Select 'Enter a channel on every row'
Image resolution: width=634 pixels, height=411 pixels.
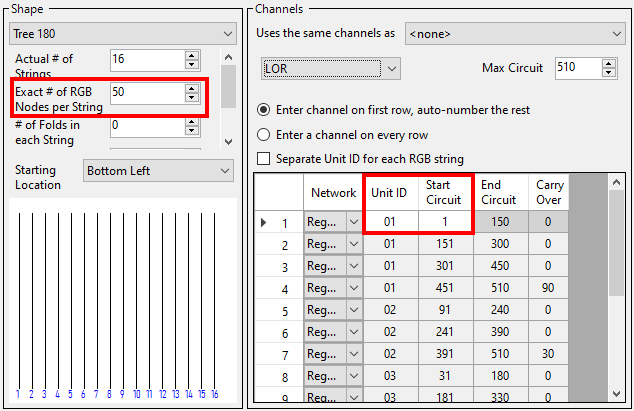264,134
